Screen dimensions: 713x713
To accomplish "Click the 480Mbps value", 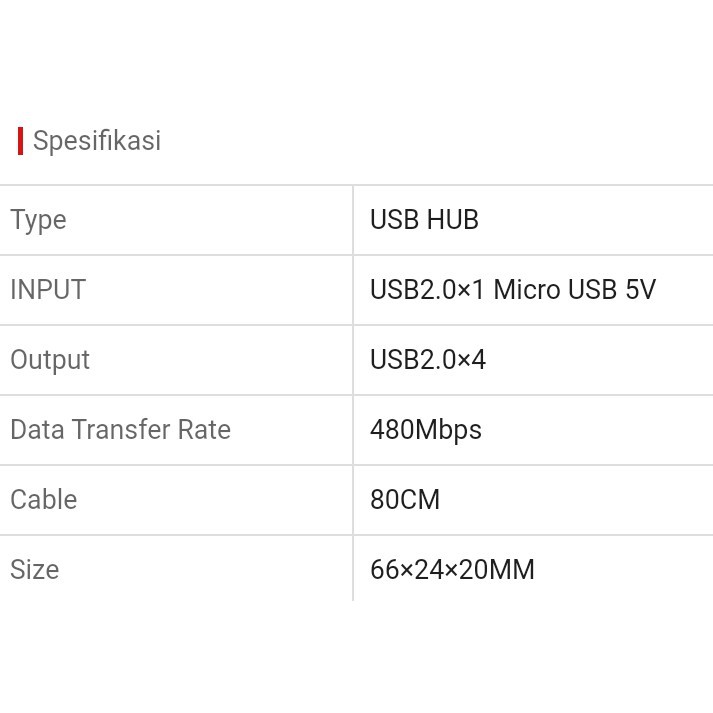I will click(x=426, y=430).
